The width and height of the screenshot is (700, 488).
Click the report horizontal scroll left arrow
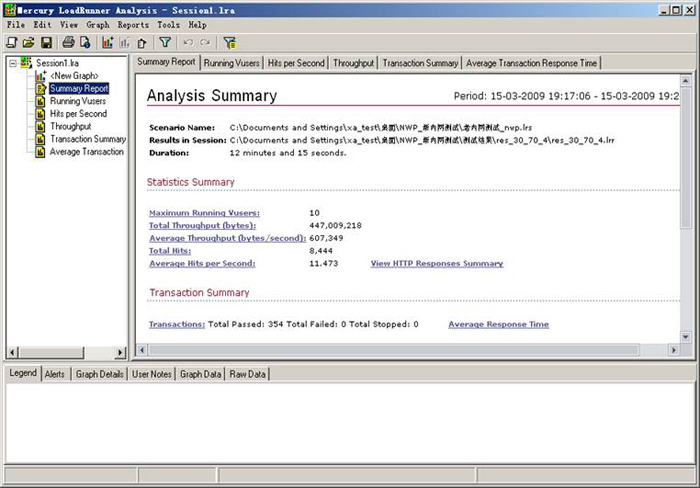pos(142,350)
